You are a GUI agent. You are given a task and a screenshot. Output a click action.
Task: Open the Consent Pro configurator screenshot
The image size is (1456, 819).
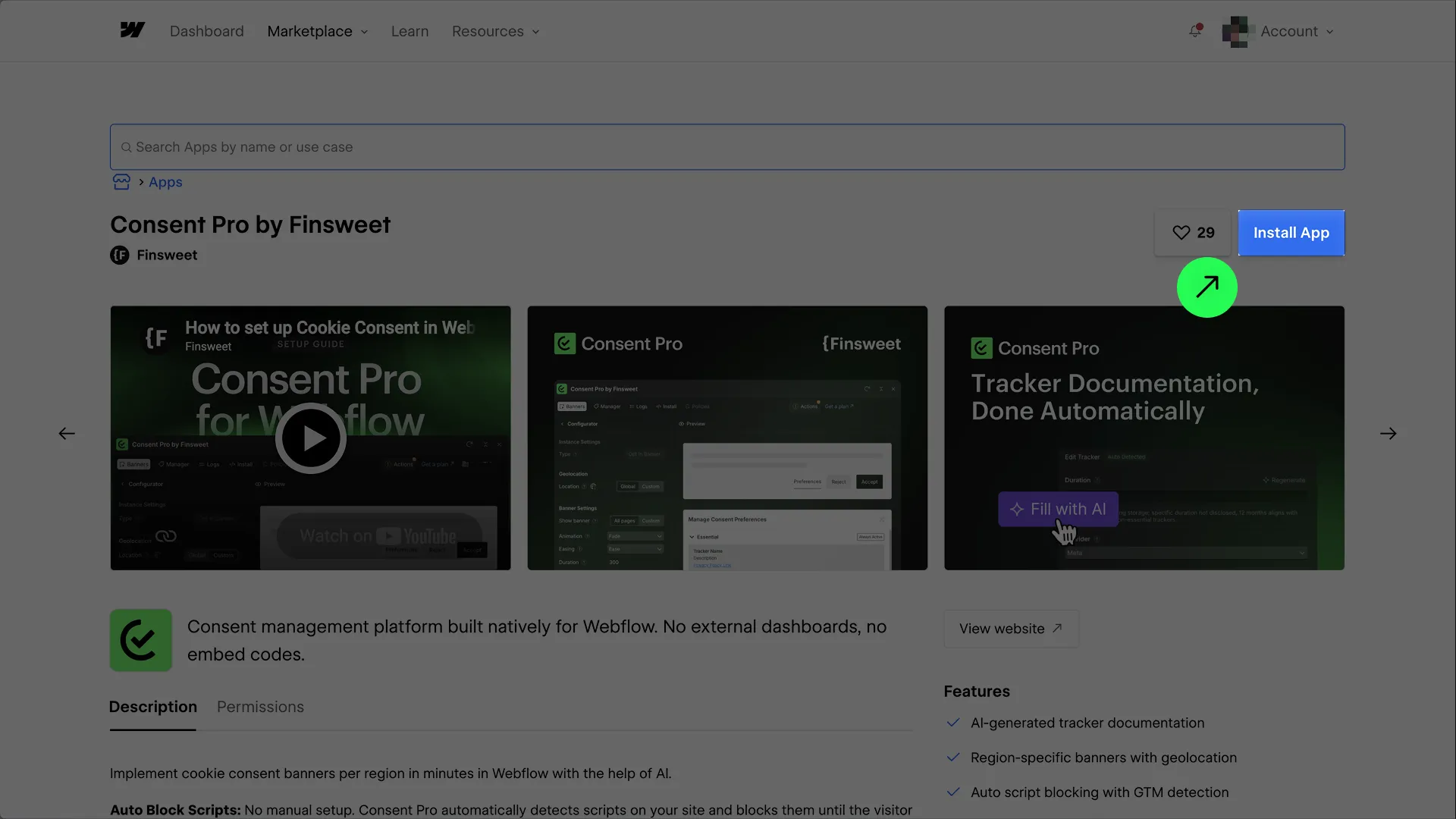point(727,438)
